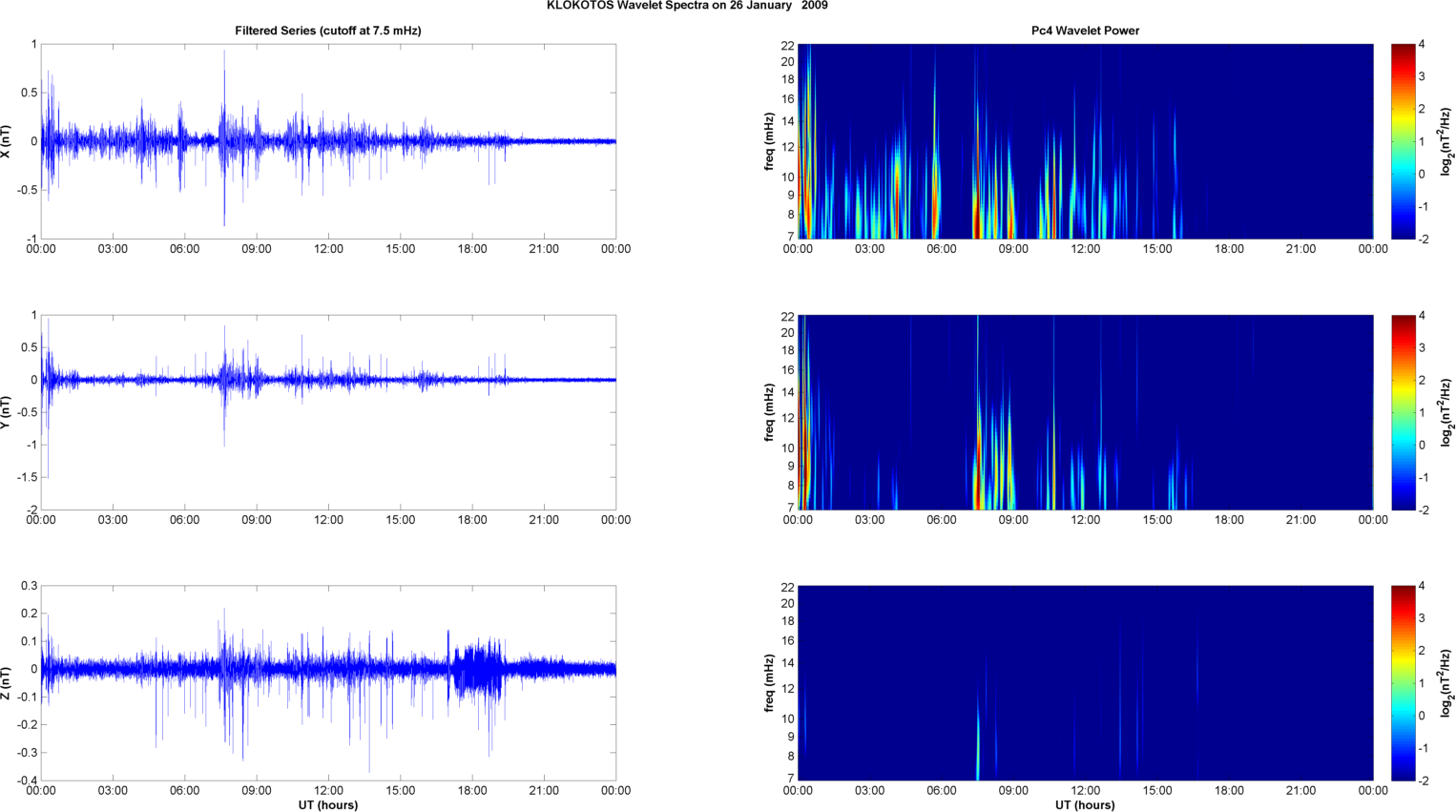Click the X (nT) axis label
The height and width of the screenshot is (812, 1456).
[x=7, y=141]
